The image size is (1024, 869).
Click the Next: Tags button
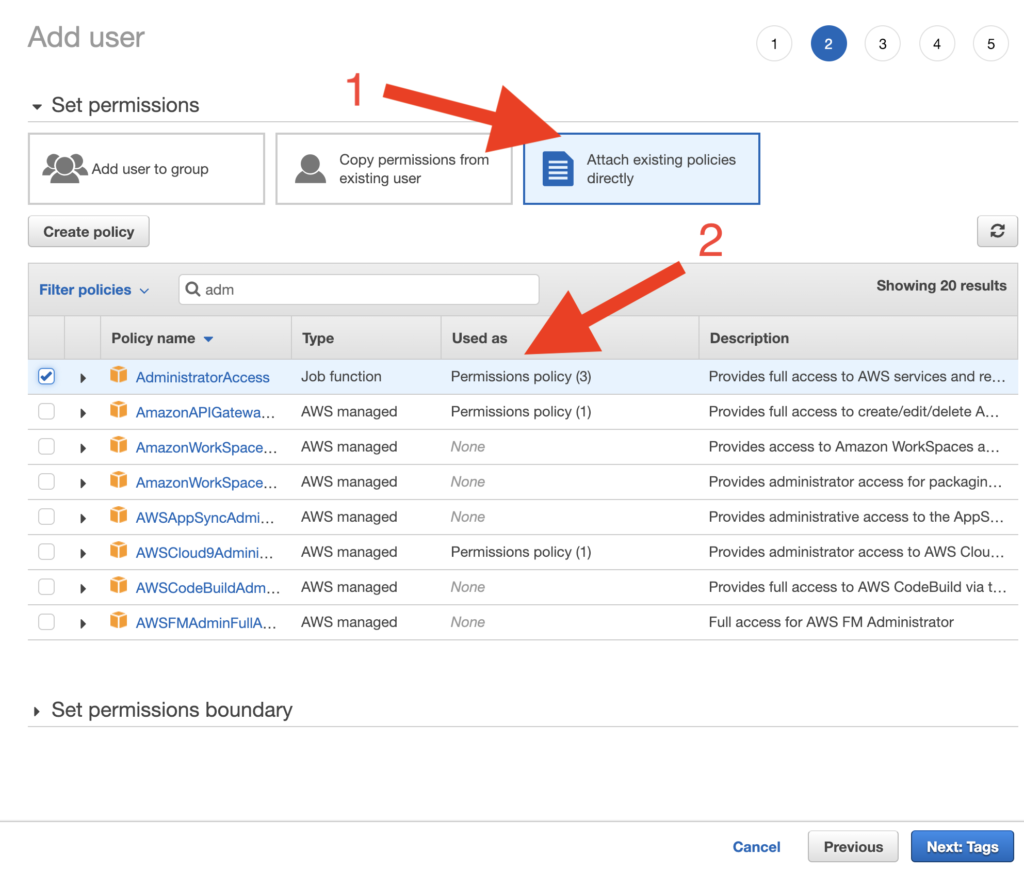(962, 847)
